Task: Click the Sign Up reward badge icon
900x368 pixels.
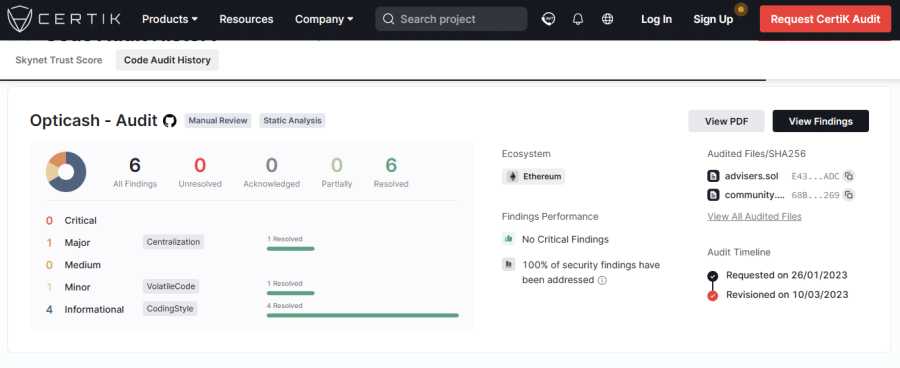Action: point(741,9)
